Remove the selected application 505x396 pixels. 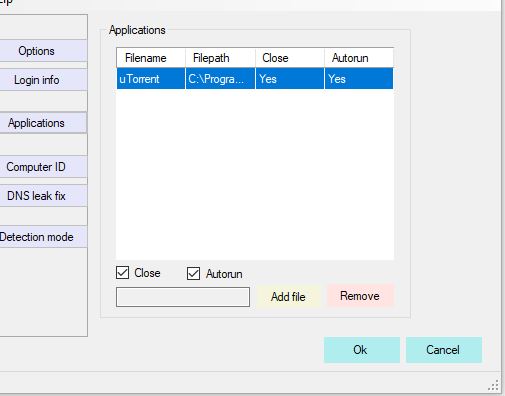[x=360, y=296]
